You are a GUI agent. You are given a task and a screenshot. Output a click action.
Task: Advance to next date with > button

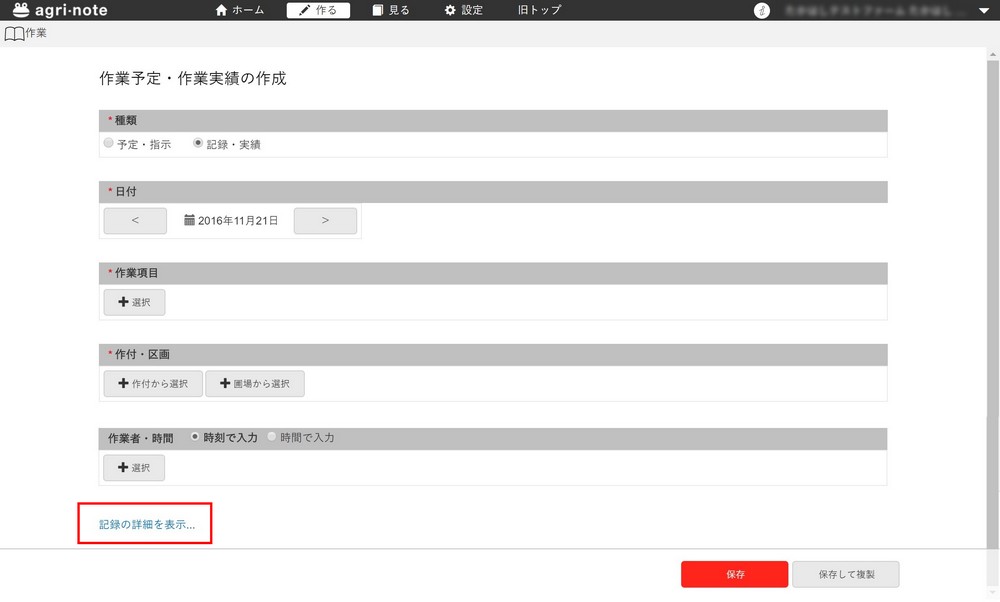coord(325,221)
